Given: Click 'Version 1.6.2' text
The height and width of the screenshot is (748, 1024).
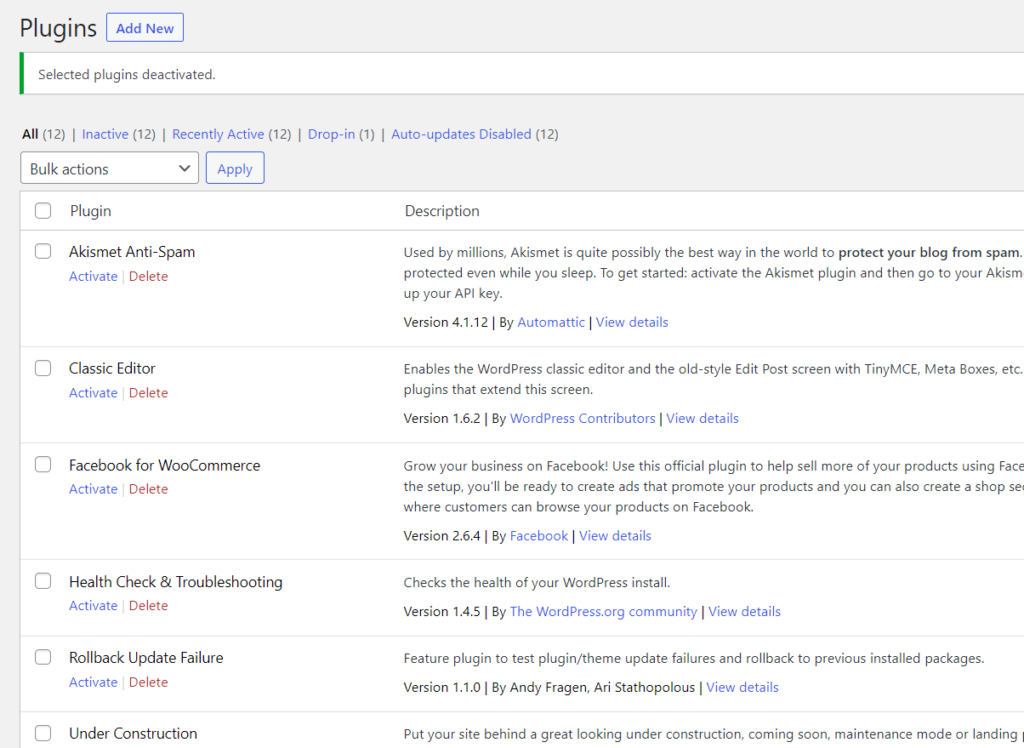Looking at the screenshot, I should (442, 418).
